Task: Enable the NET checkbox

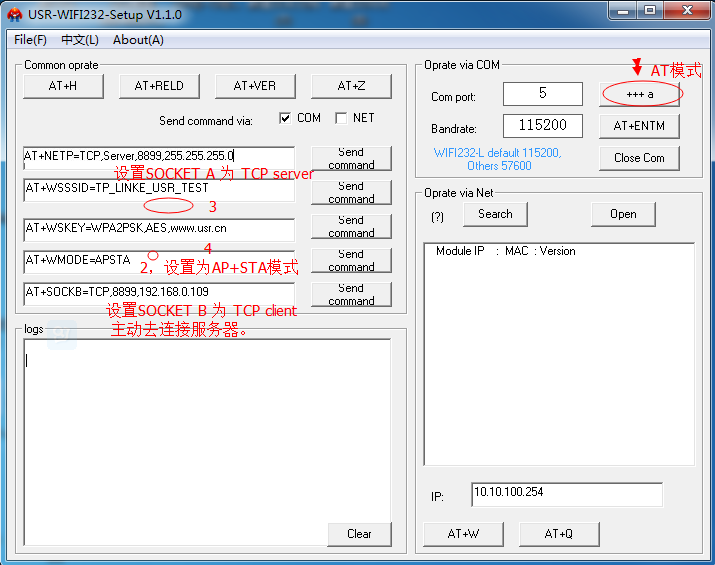Action: 341,118
